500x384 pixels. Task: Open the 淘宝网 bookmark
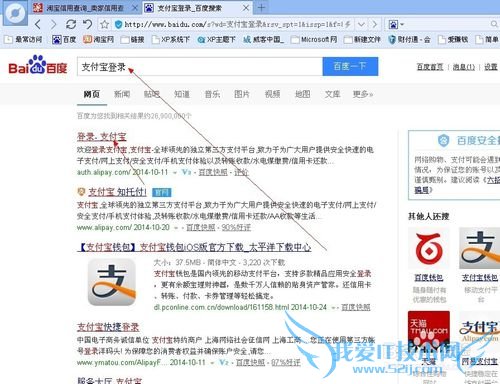point(98,40)
